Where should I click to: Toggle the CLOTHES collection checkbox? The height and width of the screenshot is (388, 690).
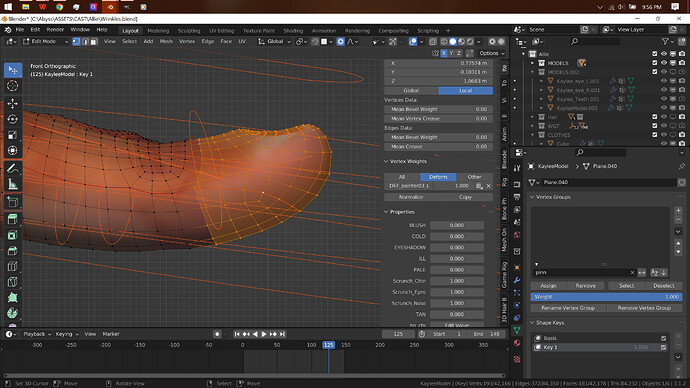(x=654, y=135)
